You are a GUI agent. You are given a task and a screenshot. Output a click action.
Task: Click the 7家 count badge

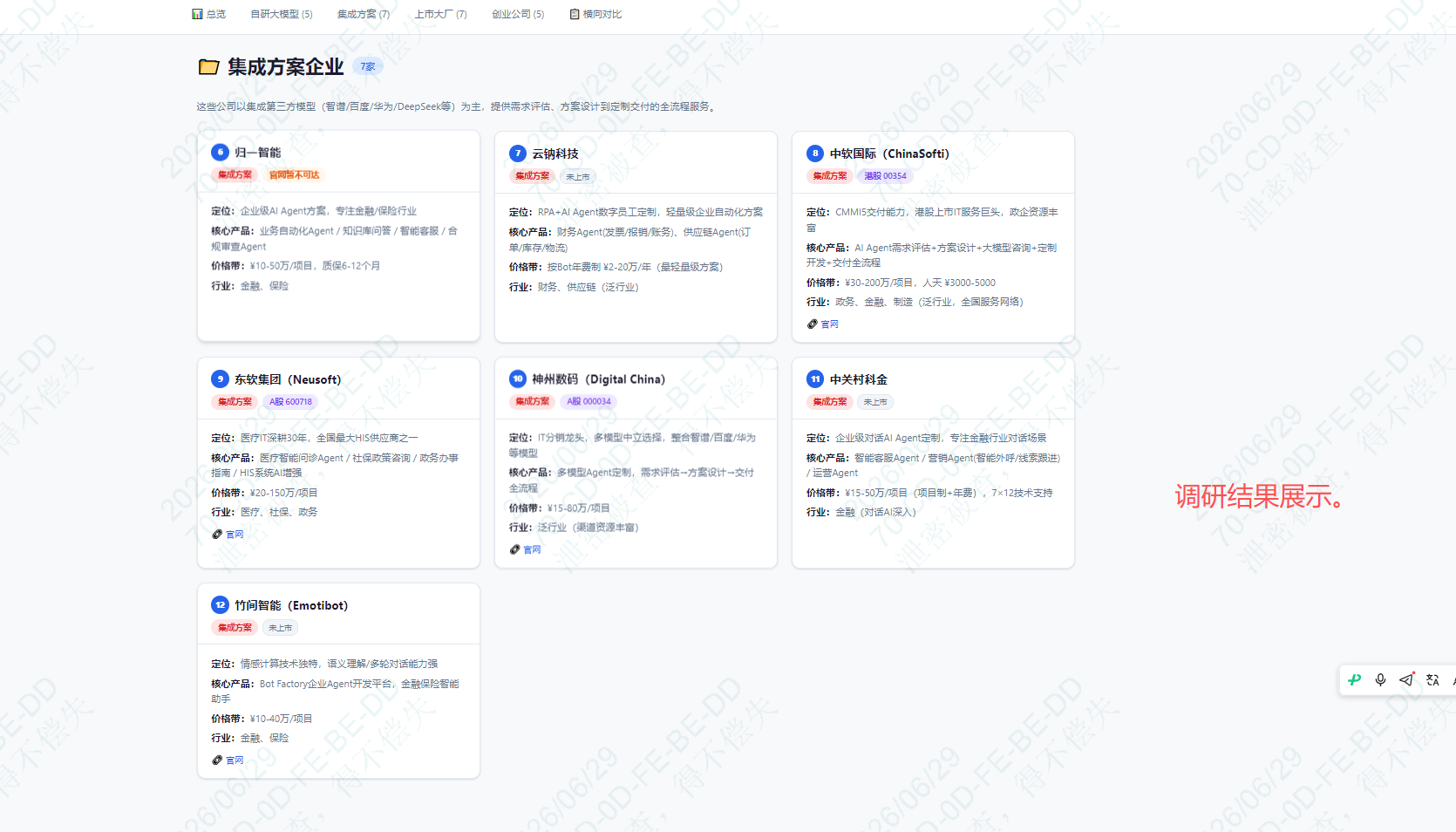[x=368, y=67]
